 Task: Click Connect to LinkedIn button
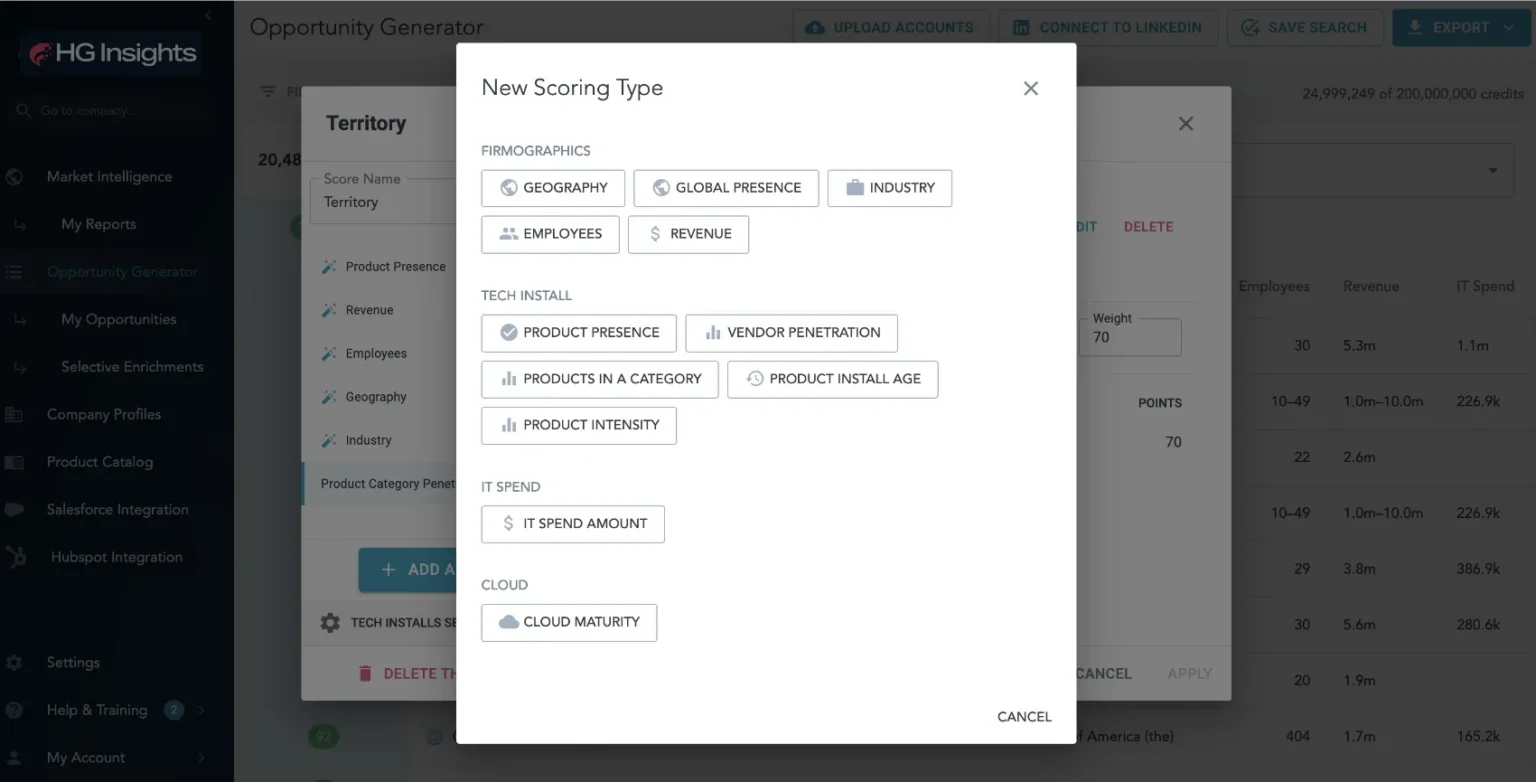click(1108, 28)
